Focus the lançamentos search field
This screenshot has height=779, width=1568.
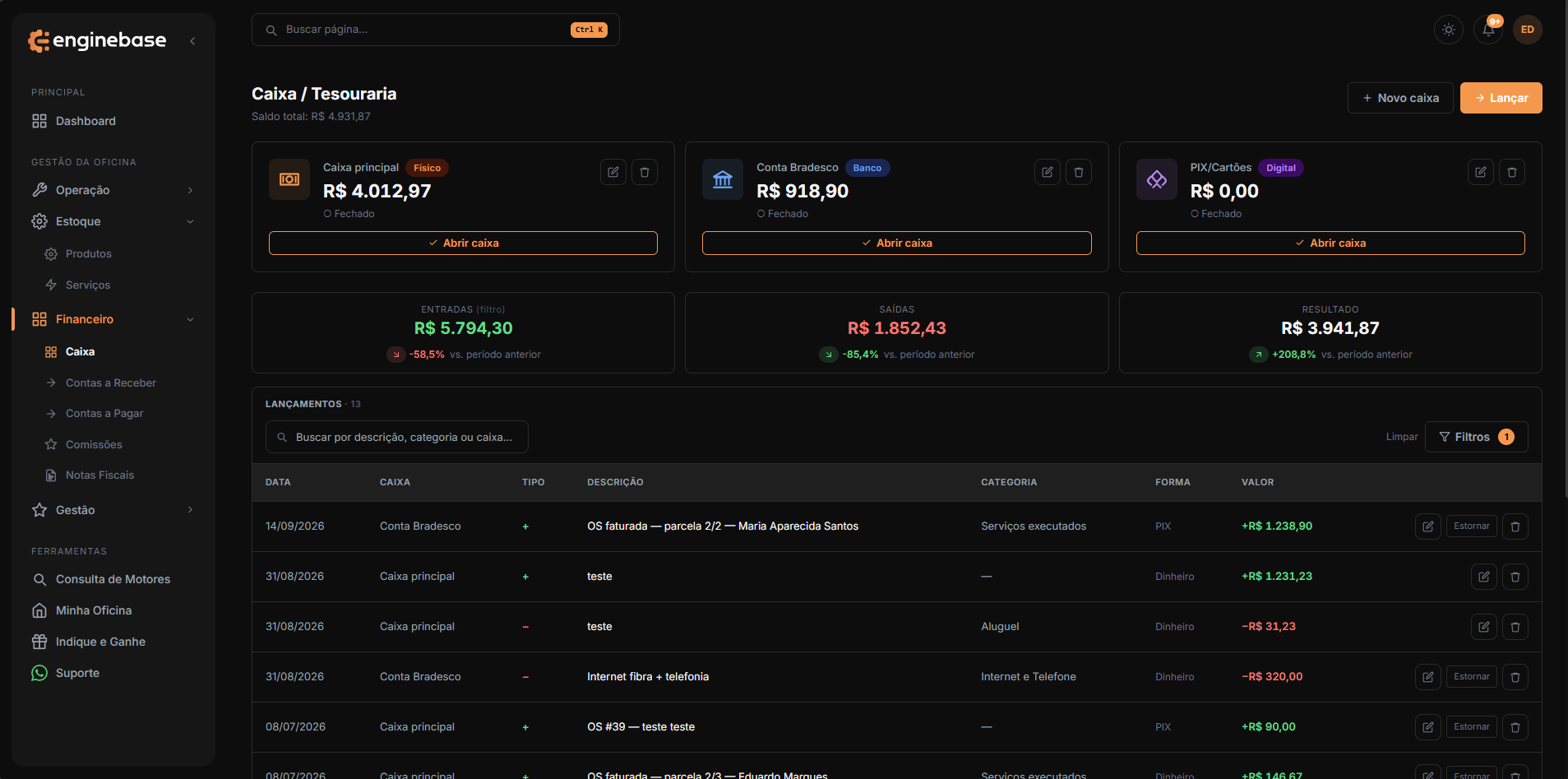coord(396,437)
